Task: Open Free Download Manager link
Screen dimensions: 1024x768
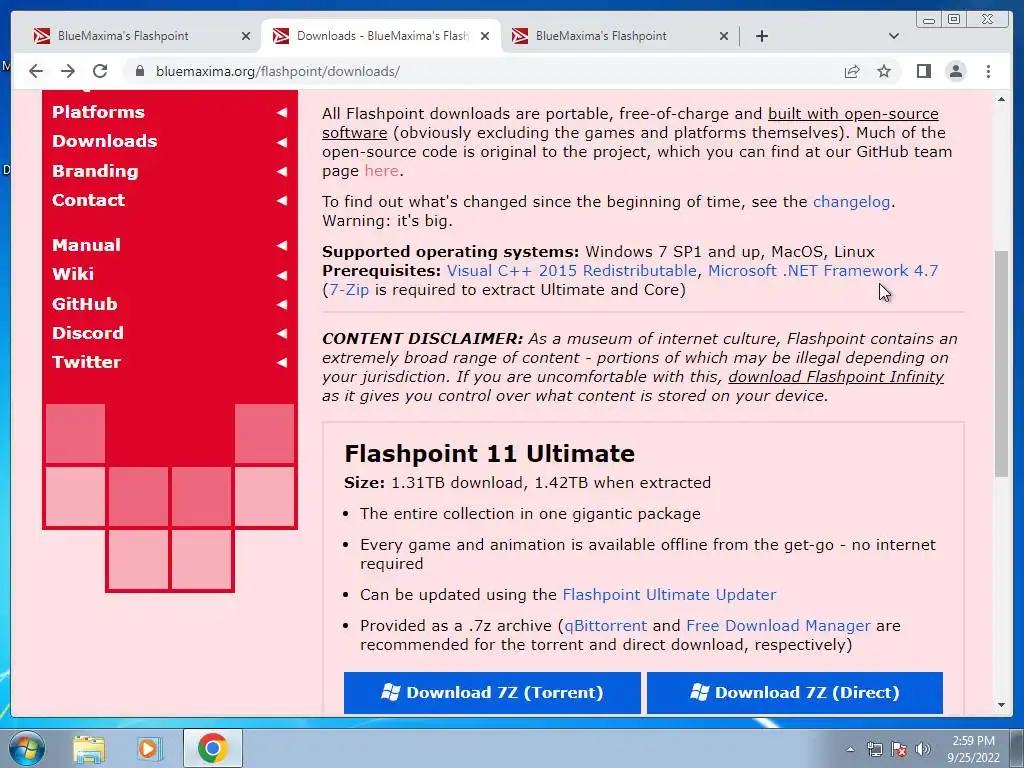Action: (778, 626)
